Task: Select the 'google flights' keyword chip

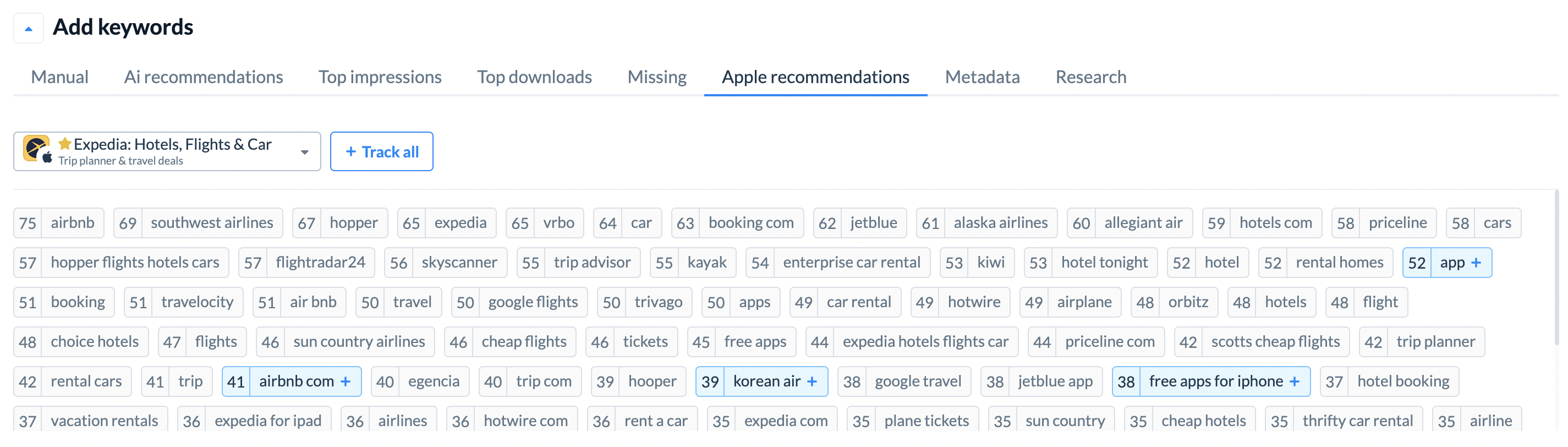Action: click(x=519, y=302)
